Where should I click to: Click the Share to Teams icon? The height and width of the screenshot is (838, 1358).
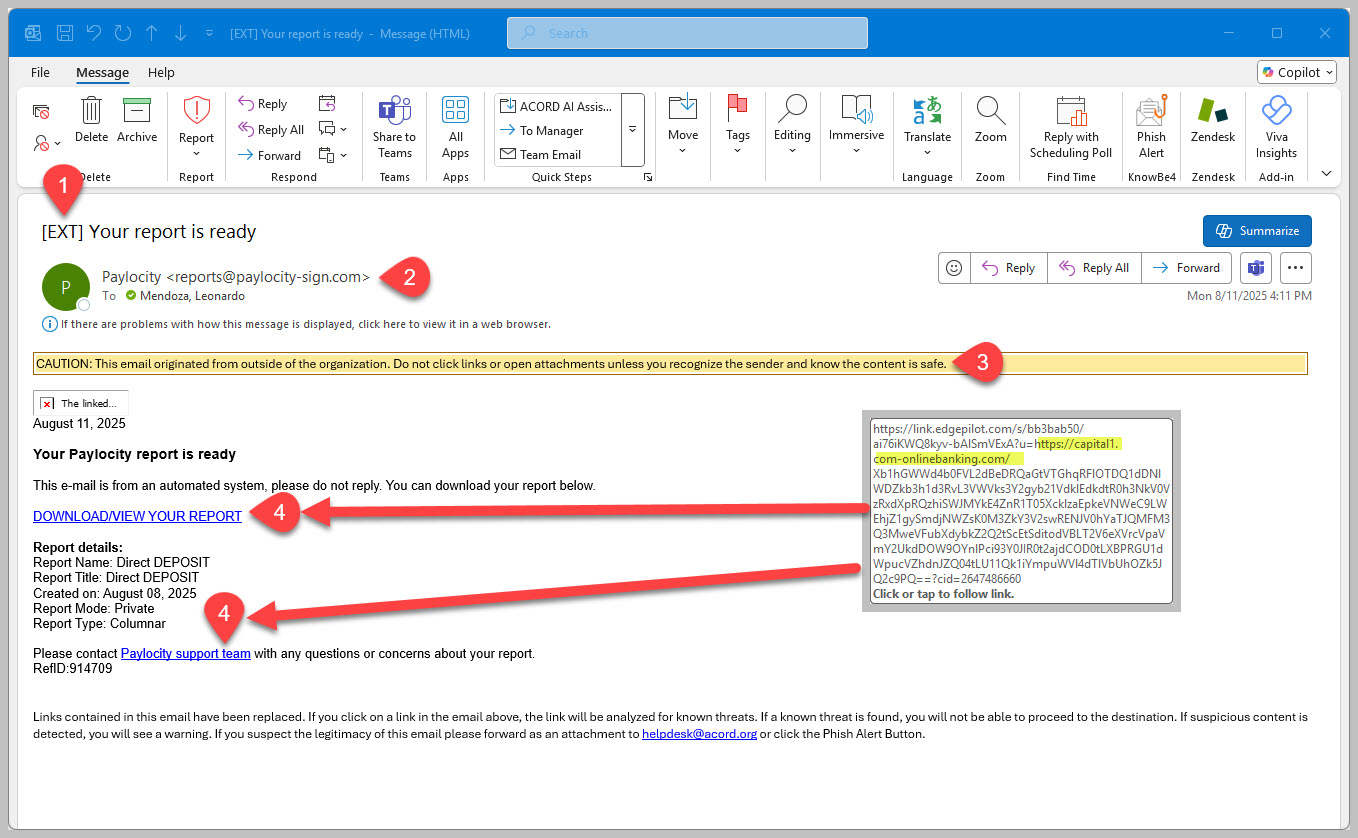[394, 110]
